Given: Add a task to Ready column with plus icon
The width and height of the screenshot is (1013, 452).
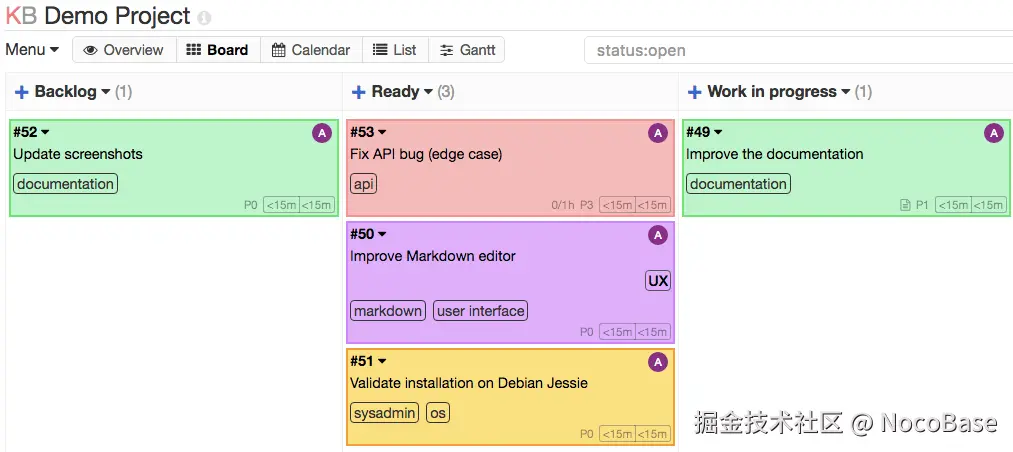Looking at the screenshot, I should click(x=359, y=92).
